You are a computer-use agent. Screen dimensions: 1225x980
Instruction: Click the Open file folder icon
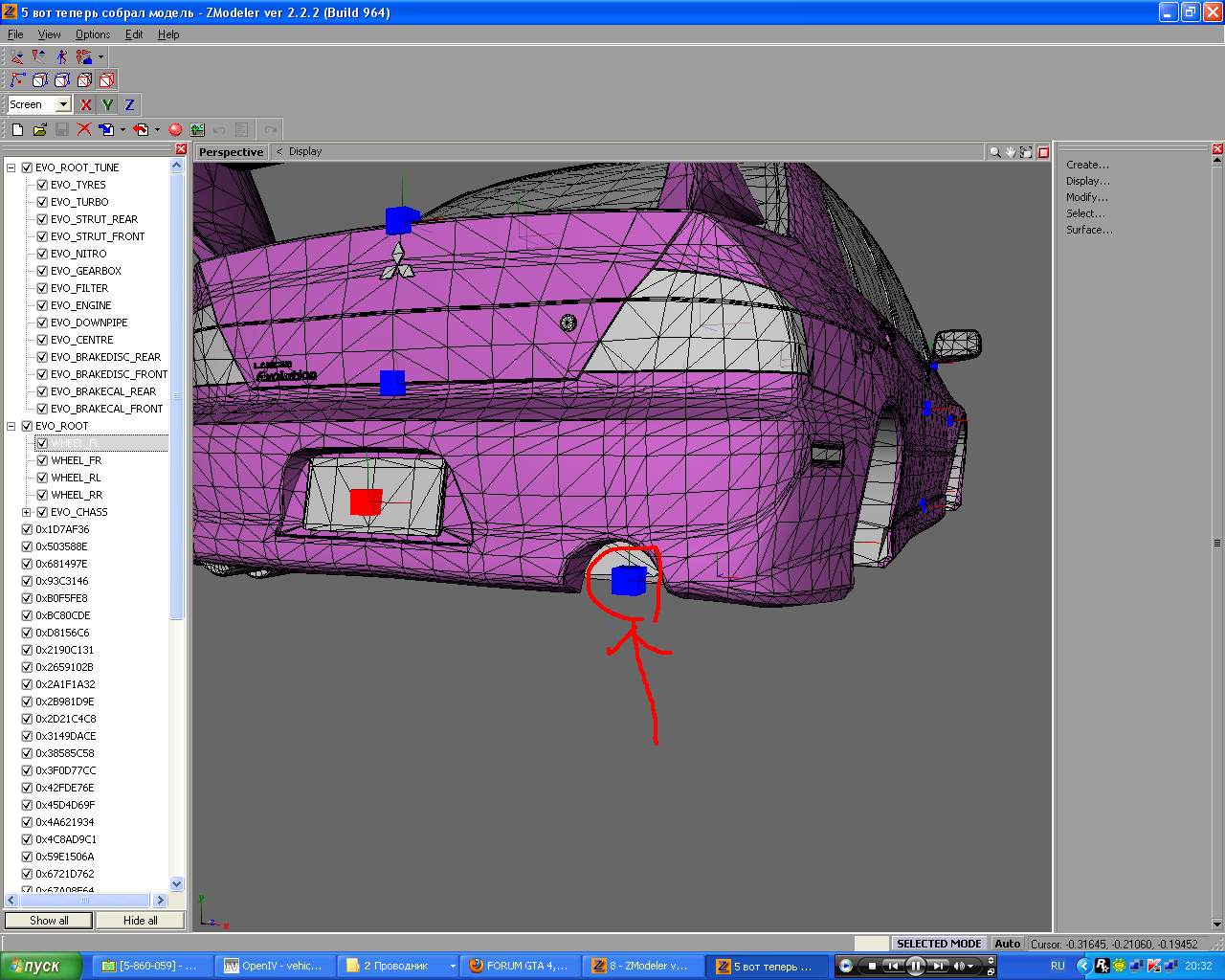pos(39,129)
